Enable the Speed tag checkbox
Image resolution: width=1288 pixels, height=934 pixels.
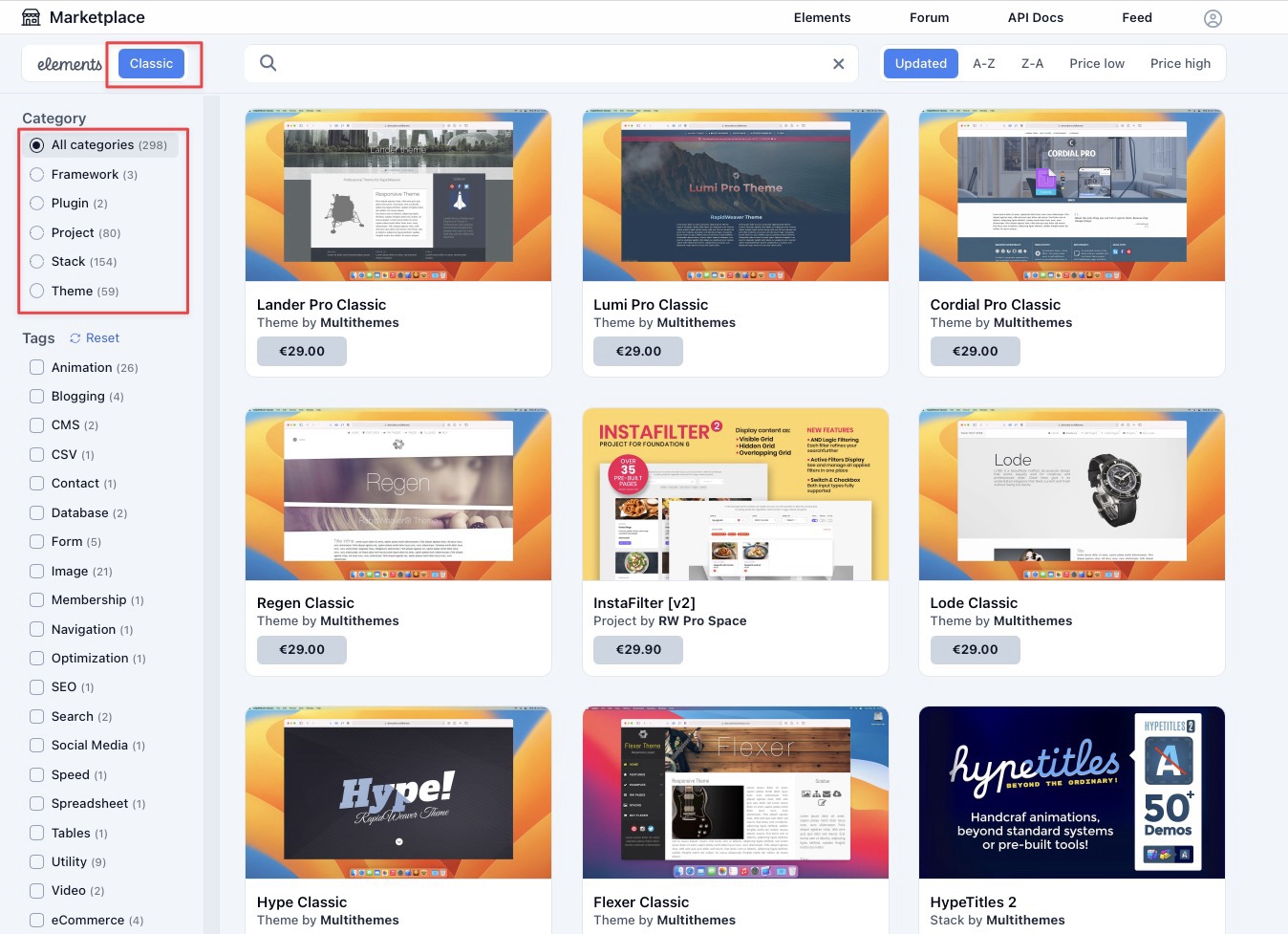(x=37, y=775)
